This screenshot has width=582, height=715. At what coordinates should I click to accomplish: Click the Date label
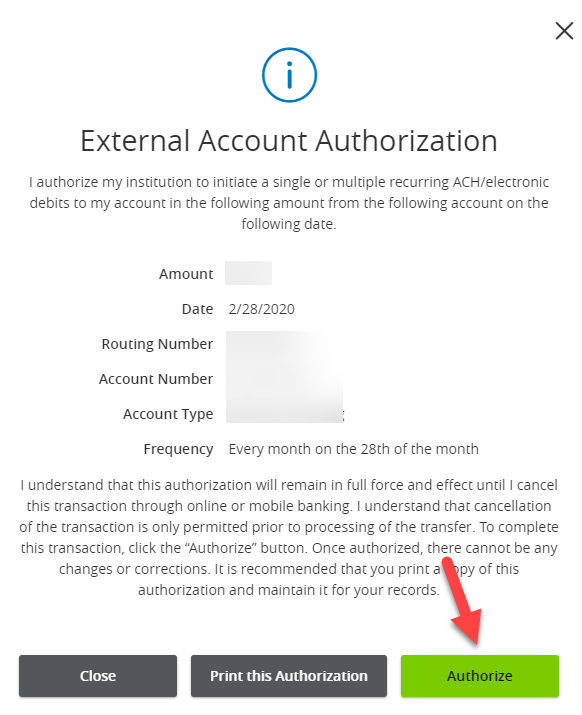pyautogui.click(x=197, y=309)
